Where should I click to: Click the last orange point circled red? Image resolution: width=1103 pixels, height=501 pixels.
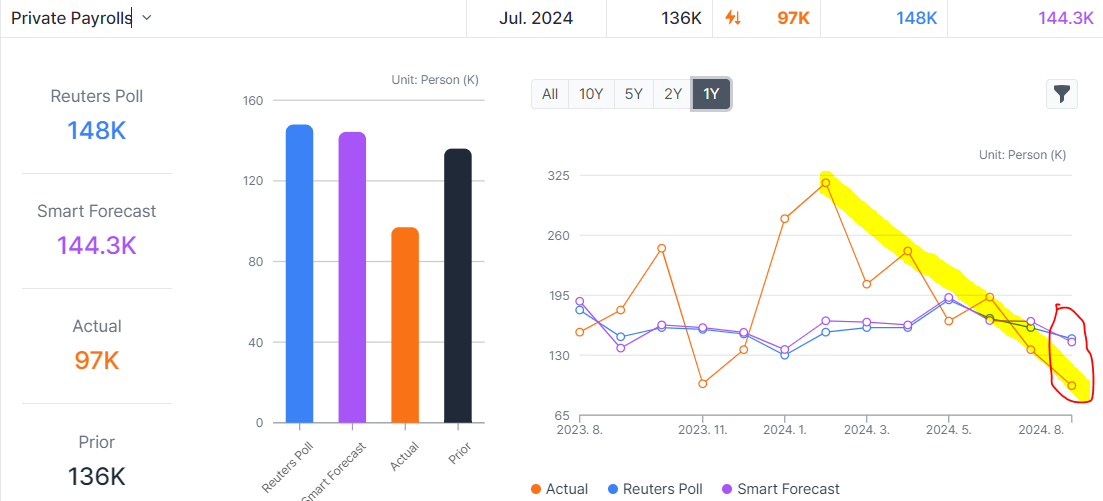(x=1072, y=386)
